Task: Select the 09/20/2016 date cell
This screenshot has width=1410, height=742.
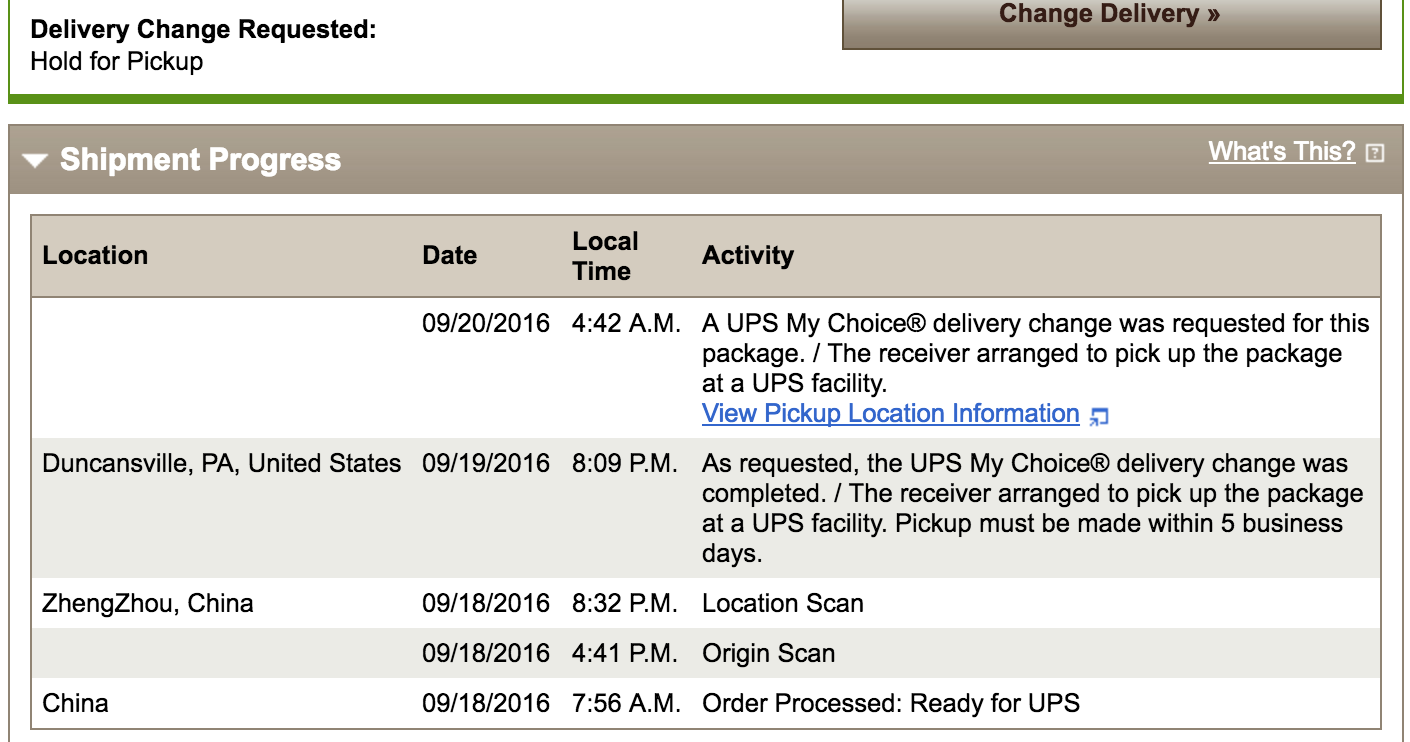Action: [x=486, y=324]
